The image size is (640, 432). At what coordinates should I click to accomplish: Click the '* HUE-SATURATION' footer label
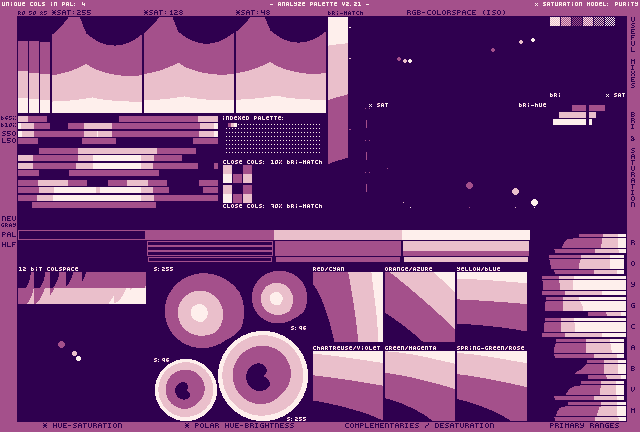tap(82, 425)
